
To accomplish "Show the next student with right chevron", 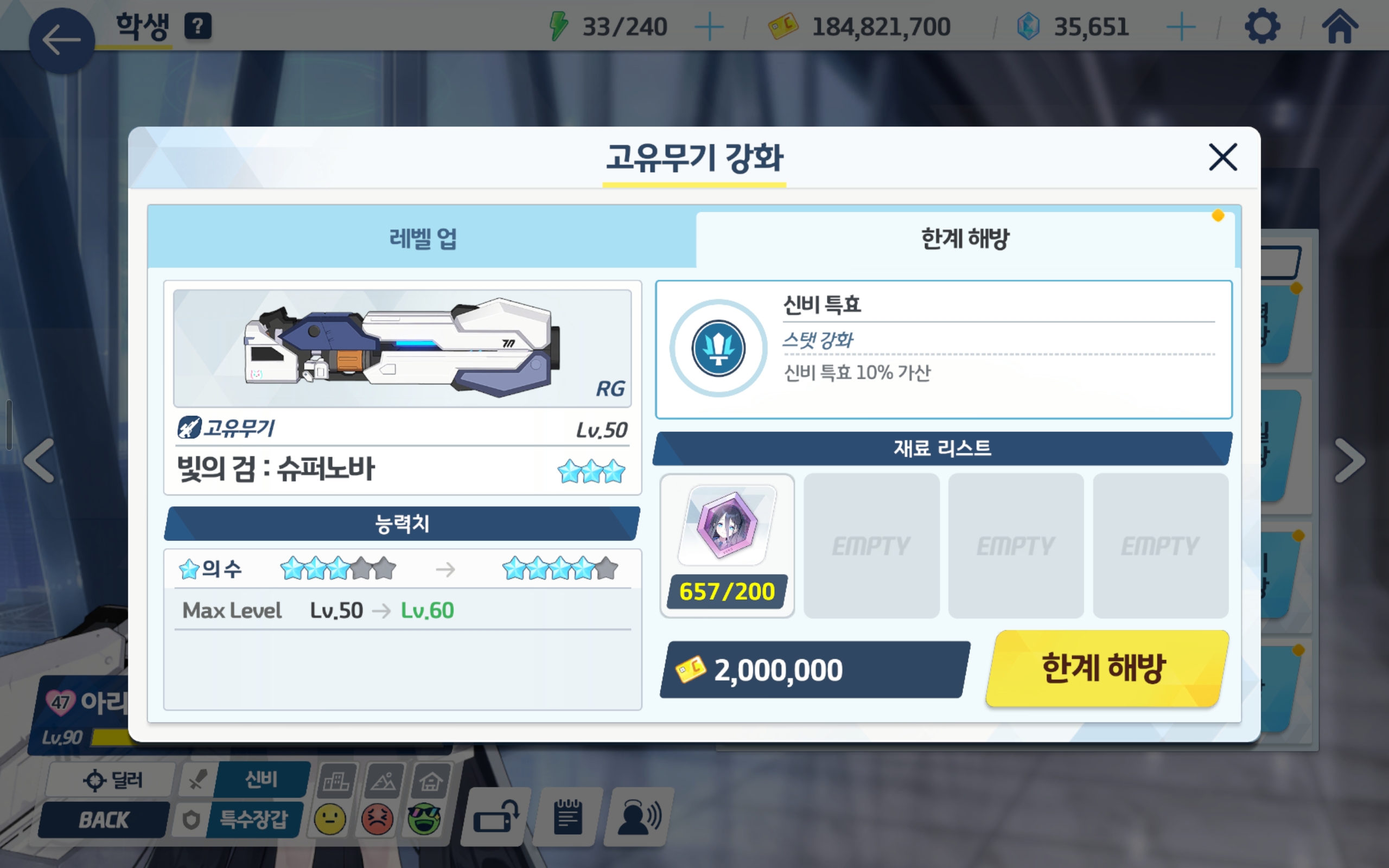I will pyautogui.click(x=1349, y=461).
